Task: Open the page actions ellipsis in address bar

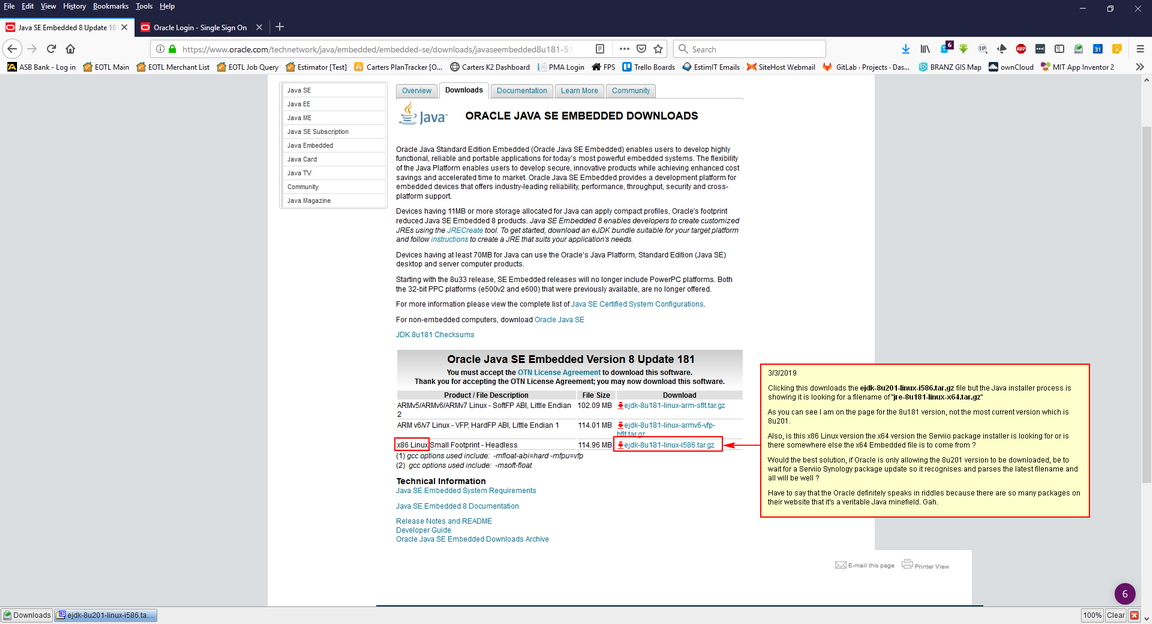Action: [x=623, y=48]
